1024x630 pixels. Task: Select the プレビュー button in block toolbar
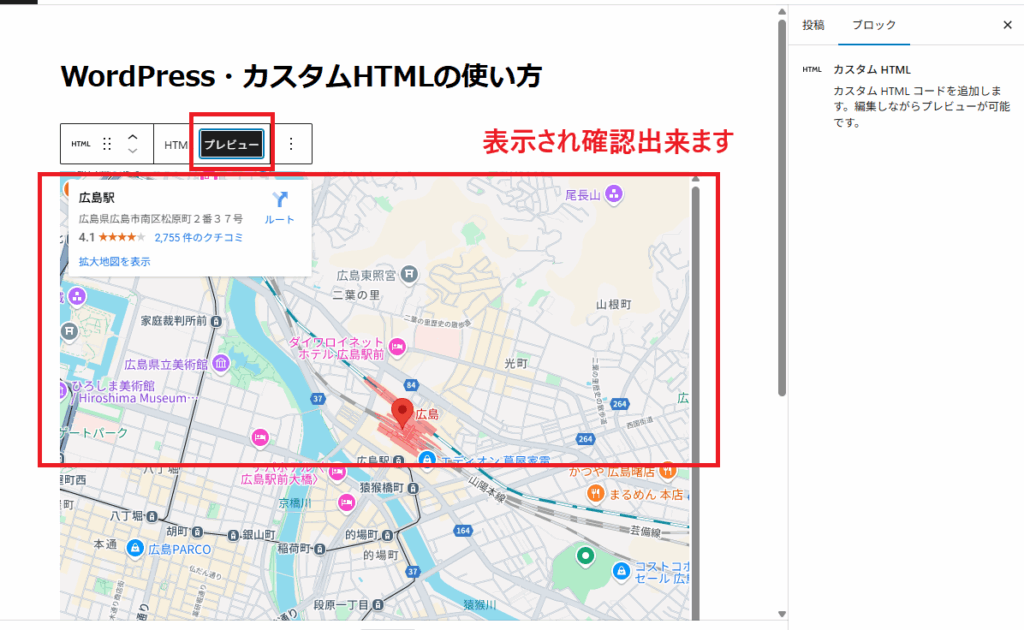tap(232, 144)
